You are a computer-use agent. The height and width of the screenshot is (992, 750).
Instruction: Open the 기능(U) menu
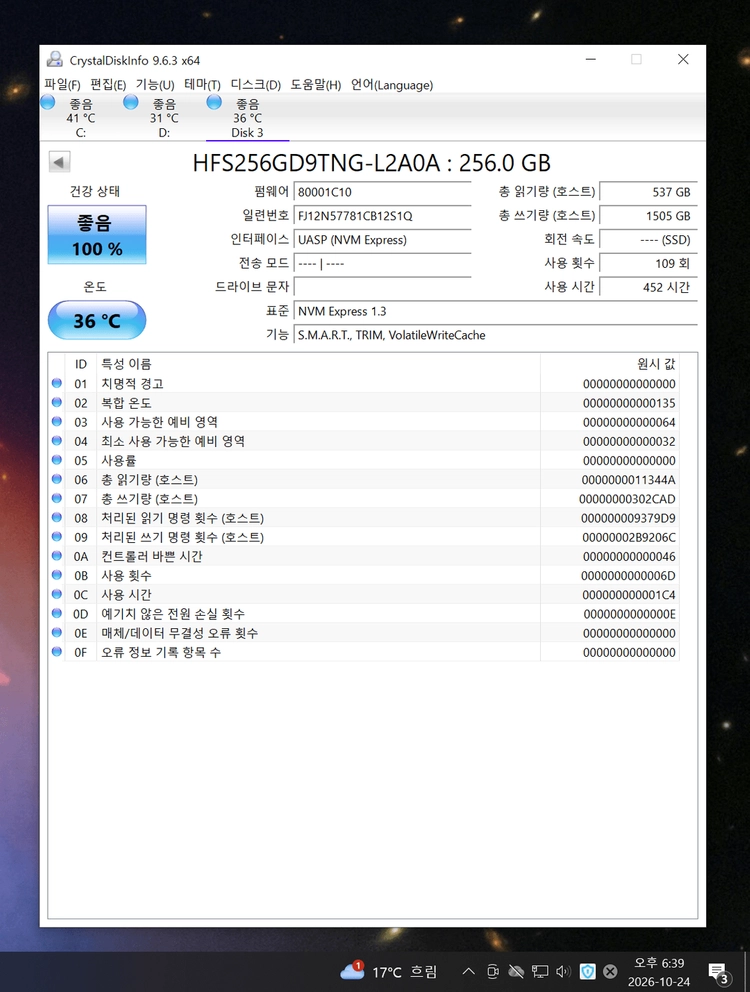(155, 85)
